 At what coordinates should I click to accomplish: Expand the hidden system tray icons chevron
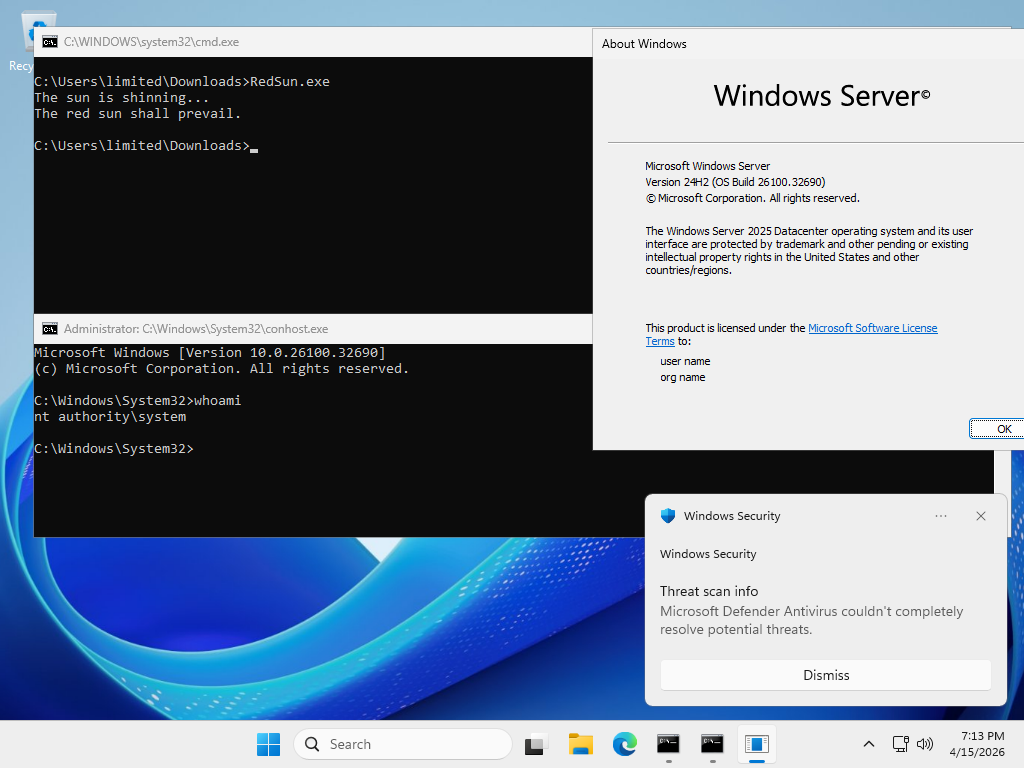pyautogui.click(x=869, y=744)
